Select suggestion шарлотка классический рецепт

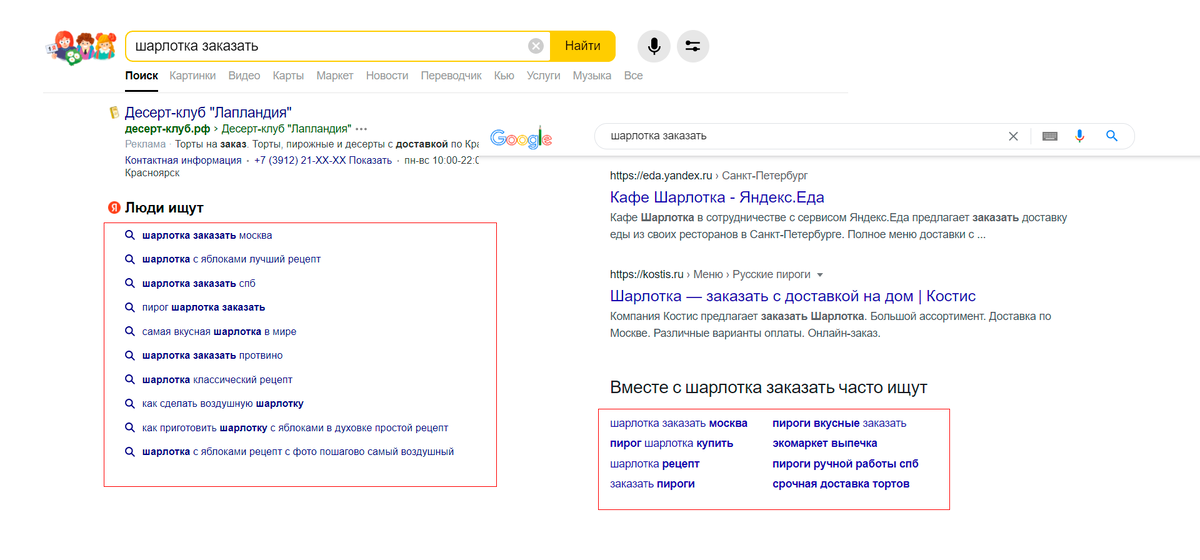(x=217, y=380)
